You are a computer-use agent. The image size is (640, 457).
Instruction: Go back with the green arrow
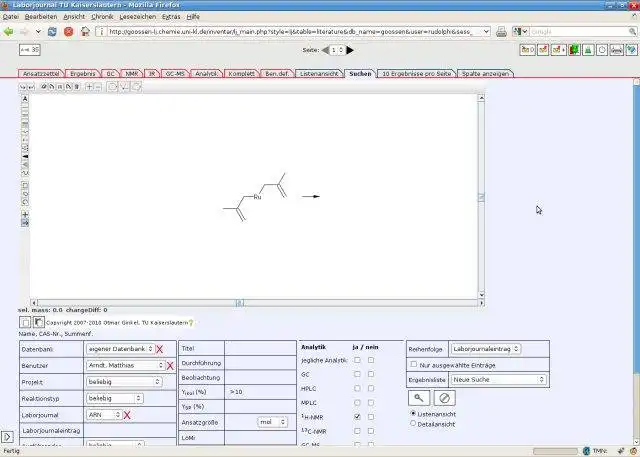tap(8, 31)
